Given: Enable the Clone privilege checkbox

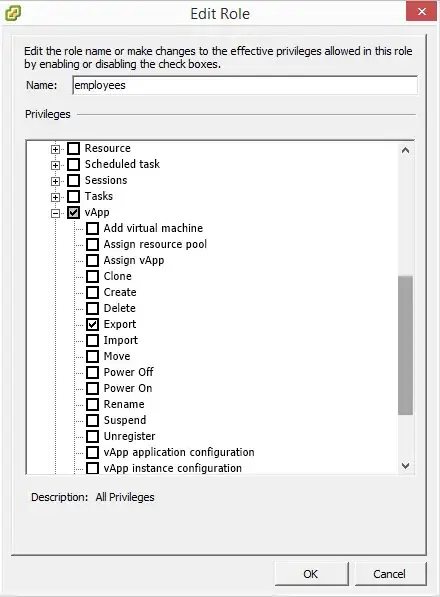Looking at the screenshot, I should pos(92,276).
